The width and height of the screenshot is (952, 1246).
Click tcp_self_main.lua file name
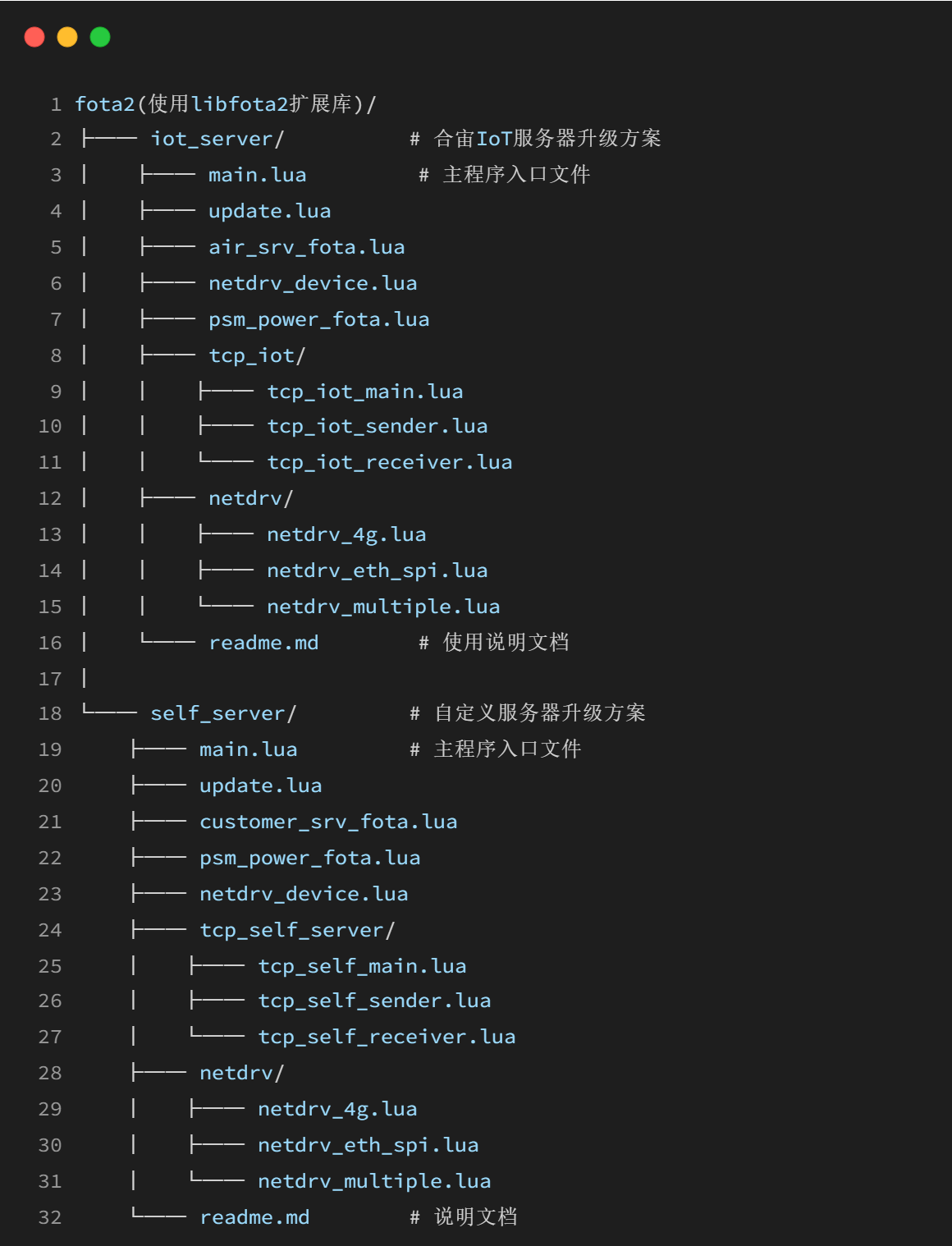(x=362, y=966)
